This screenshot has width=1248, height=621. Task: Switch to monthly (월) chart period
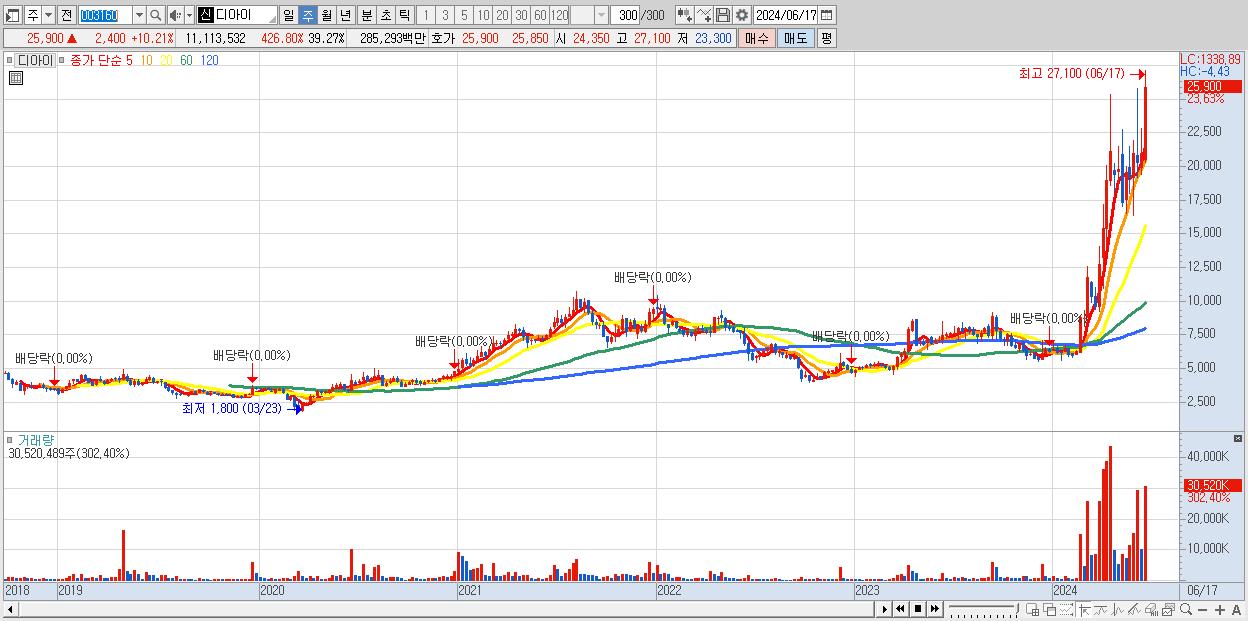tap(326, 15)
